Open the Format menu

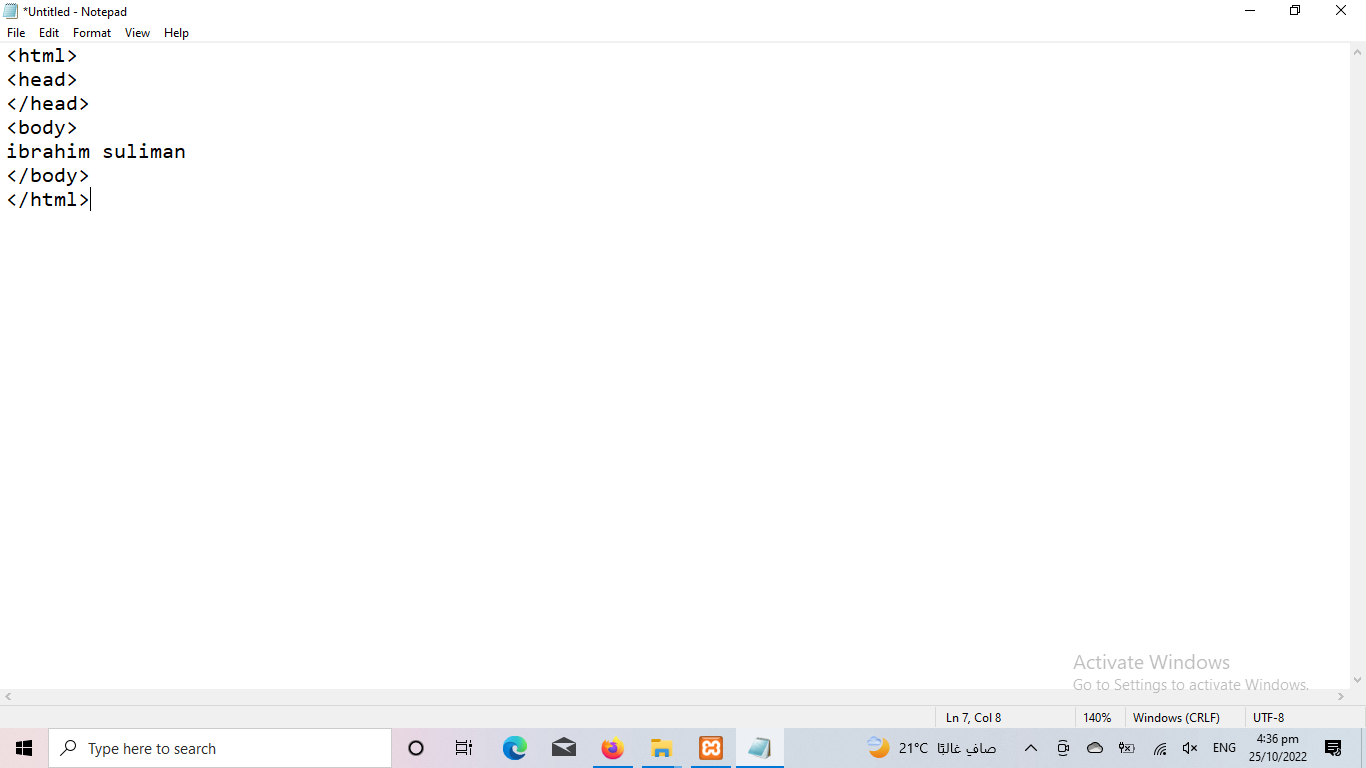click(x=92, y=33)
